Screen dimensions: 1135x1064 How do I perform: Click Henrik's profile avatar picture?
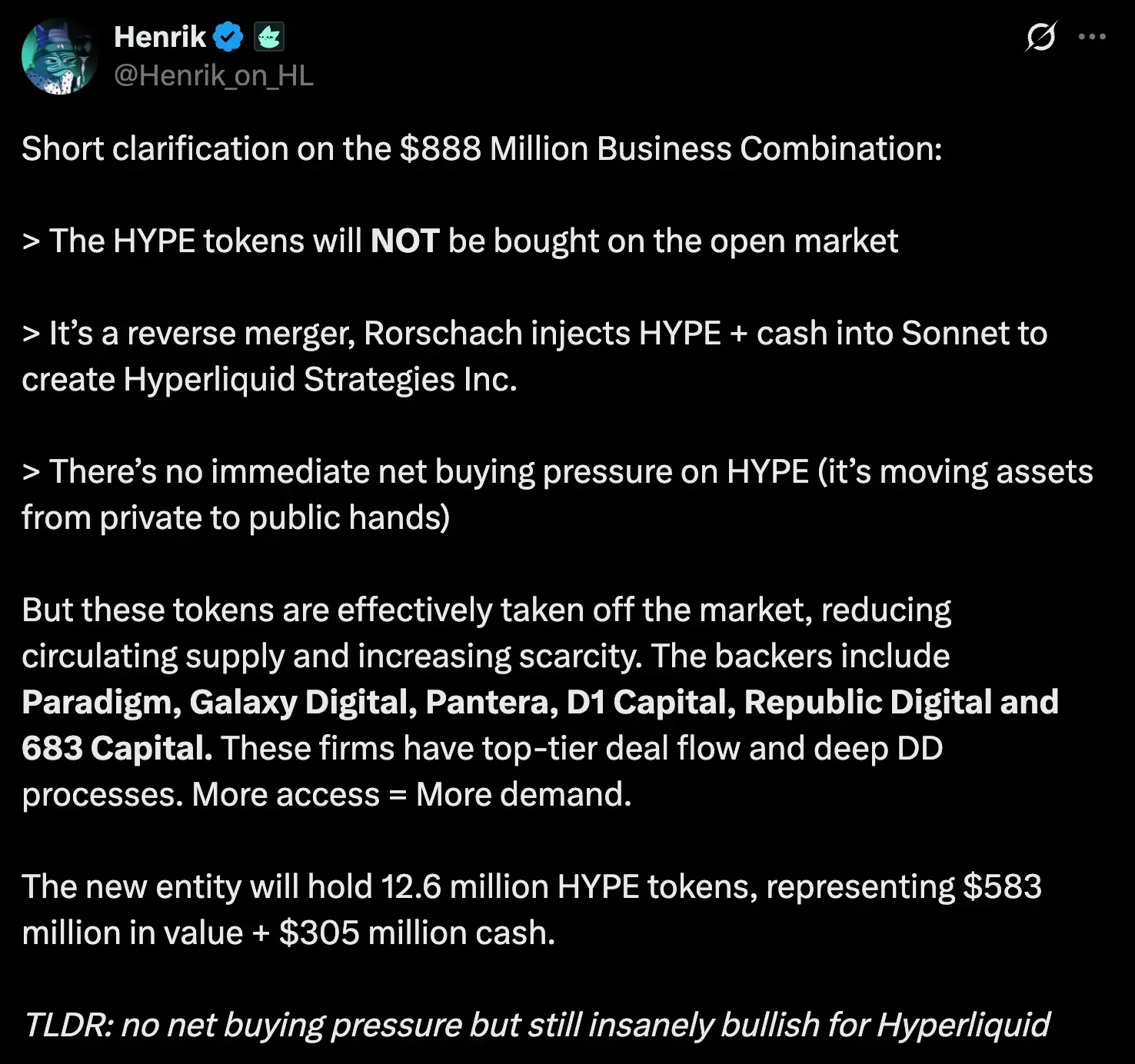[58, 55]
